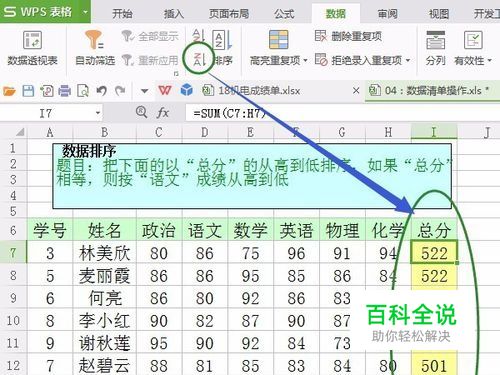Click the 学号 header cell
Screen dimensions: 500x375
pos(50,230)
